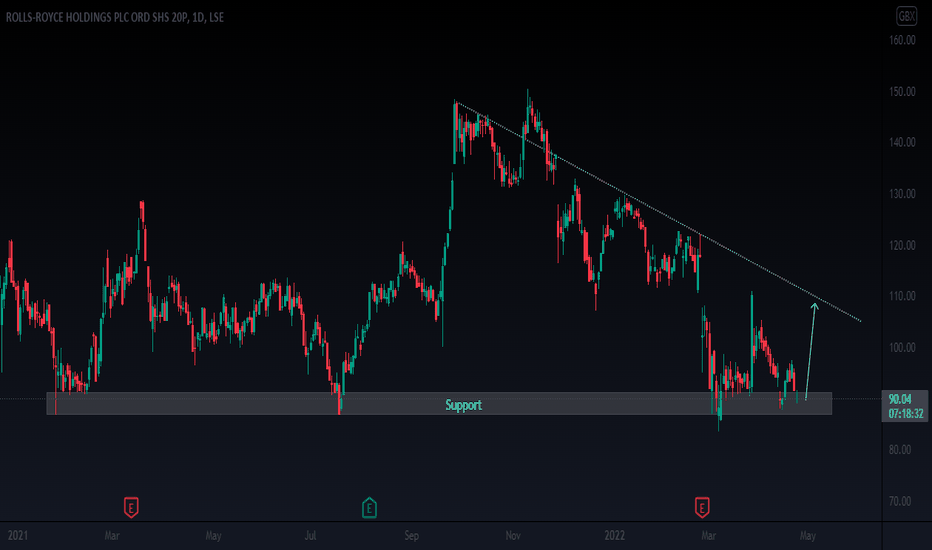Click the GBX currency badge
The image size is (932, 550).
click(906, 17)
